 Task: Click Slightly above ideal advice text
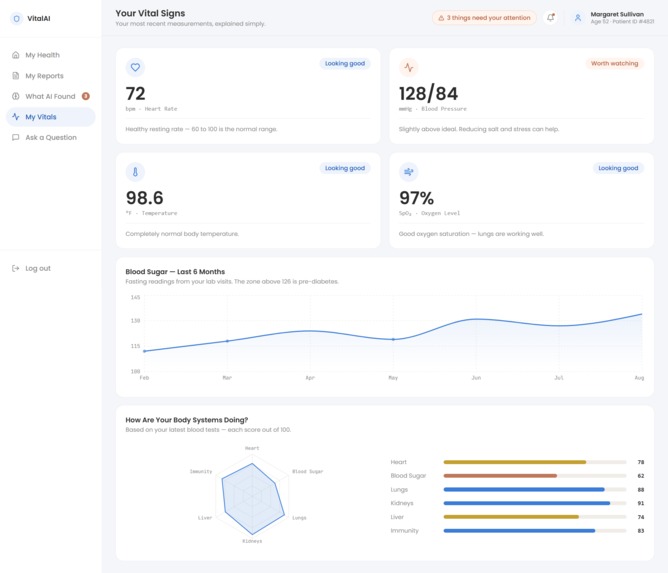pos(479,129)
